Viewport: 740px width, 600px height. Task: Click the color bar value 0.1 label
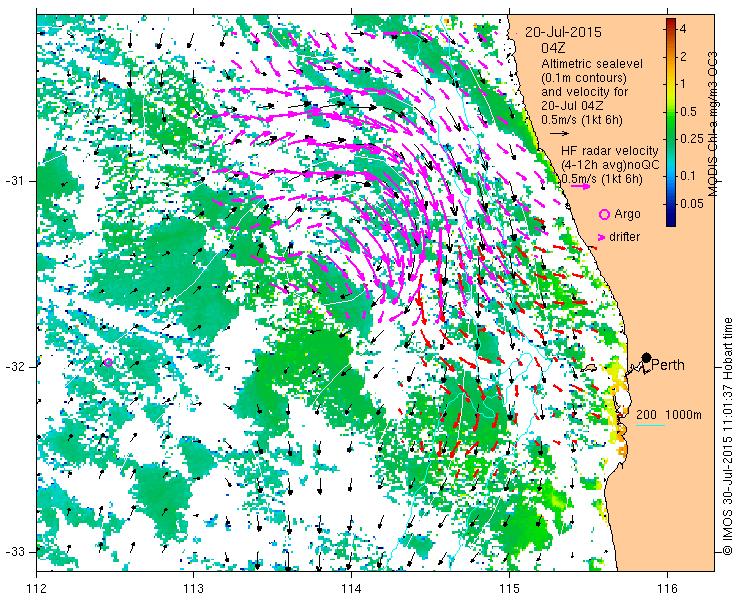tap(688, 176)
